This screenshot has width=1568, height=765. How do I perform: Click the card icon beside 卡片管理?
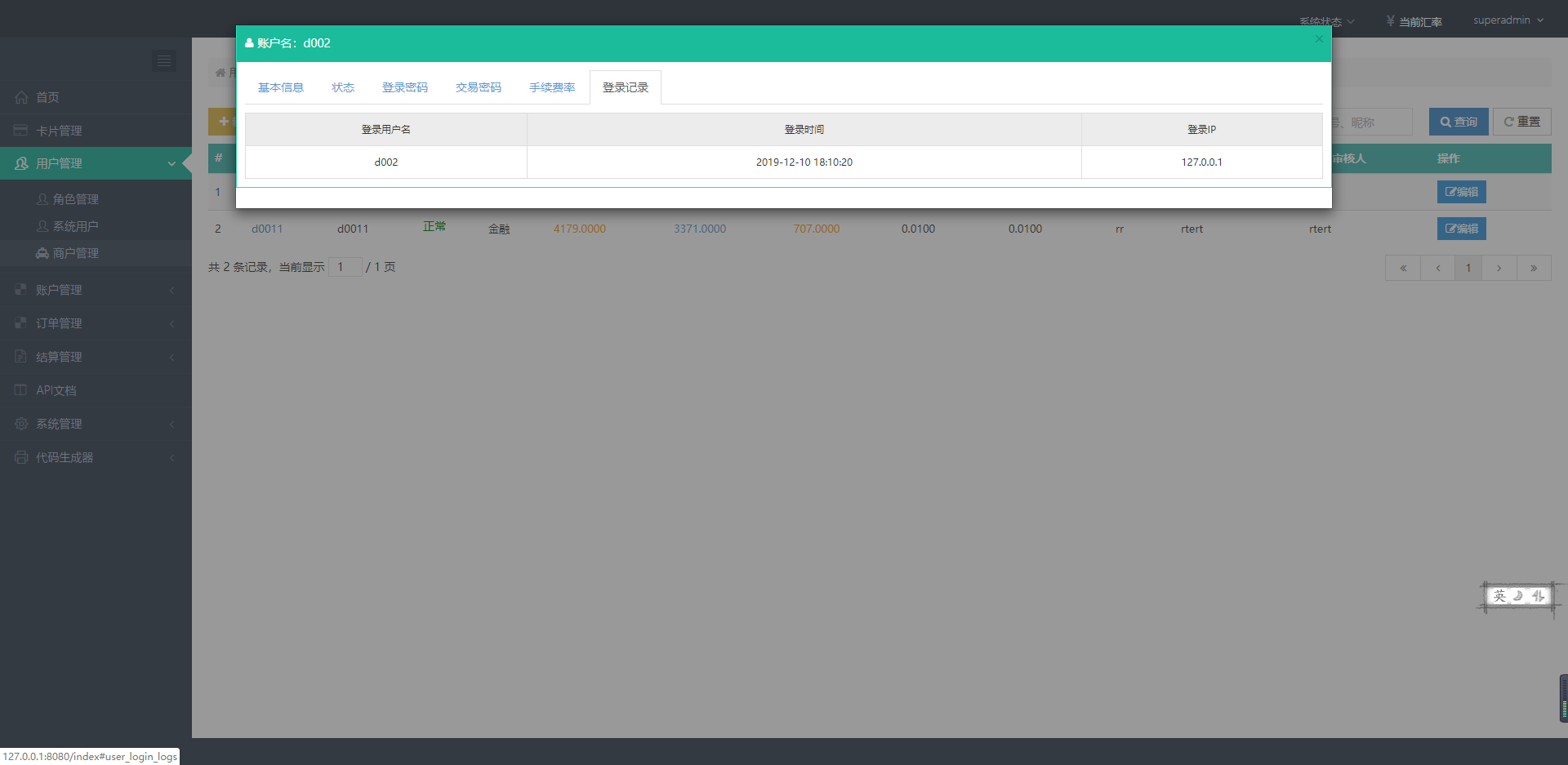pyautogui.click(x=21, y=131)
